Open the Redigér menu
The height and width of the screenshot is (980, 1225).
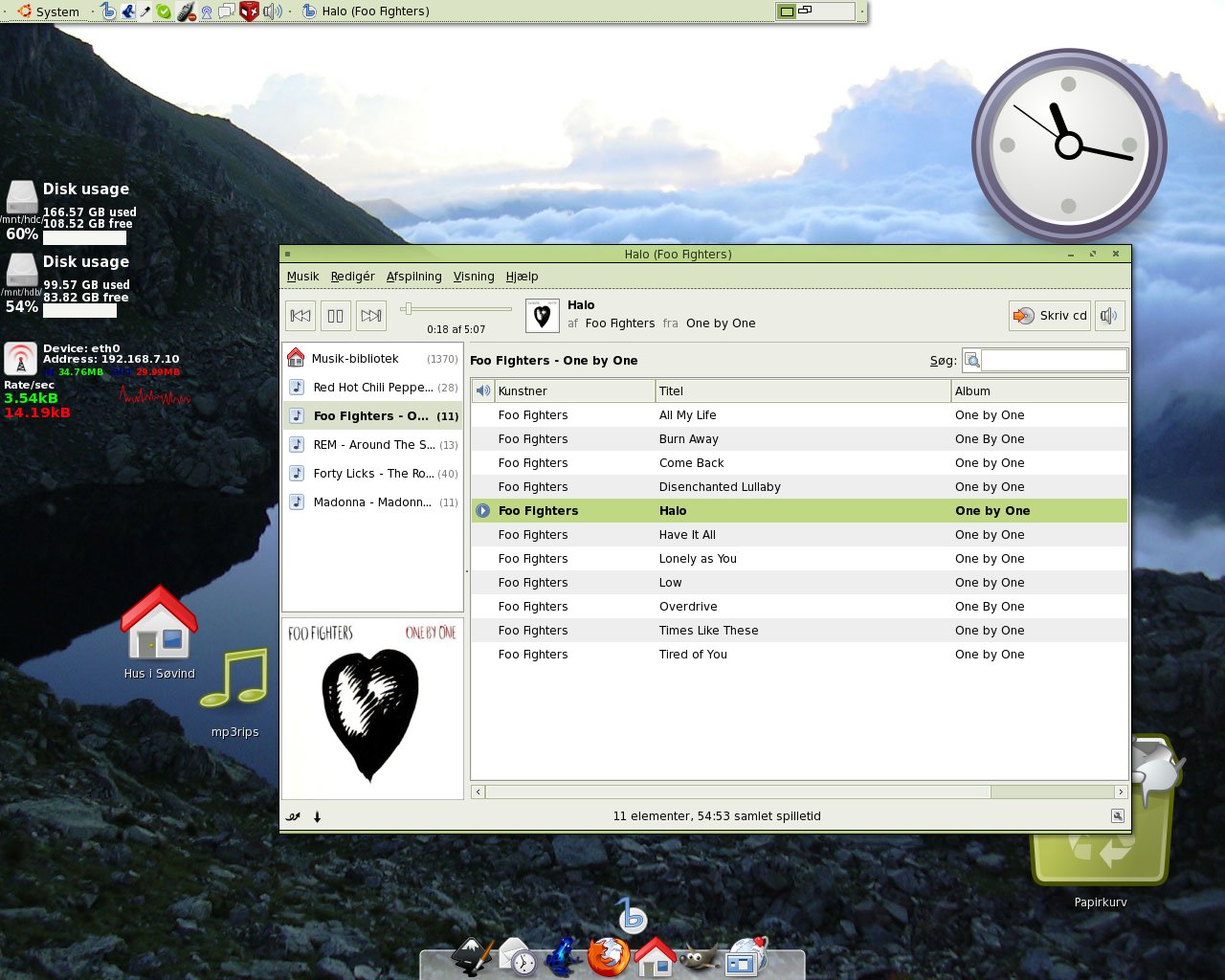coord(352,277)
